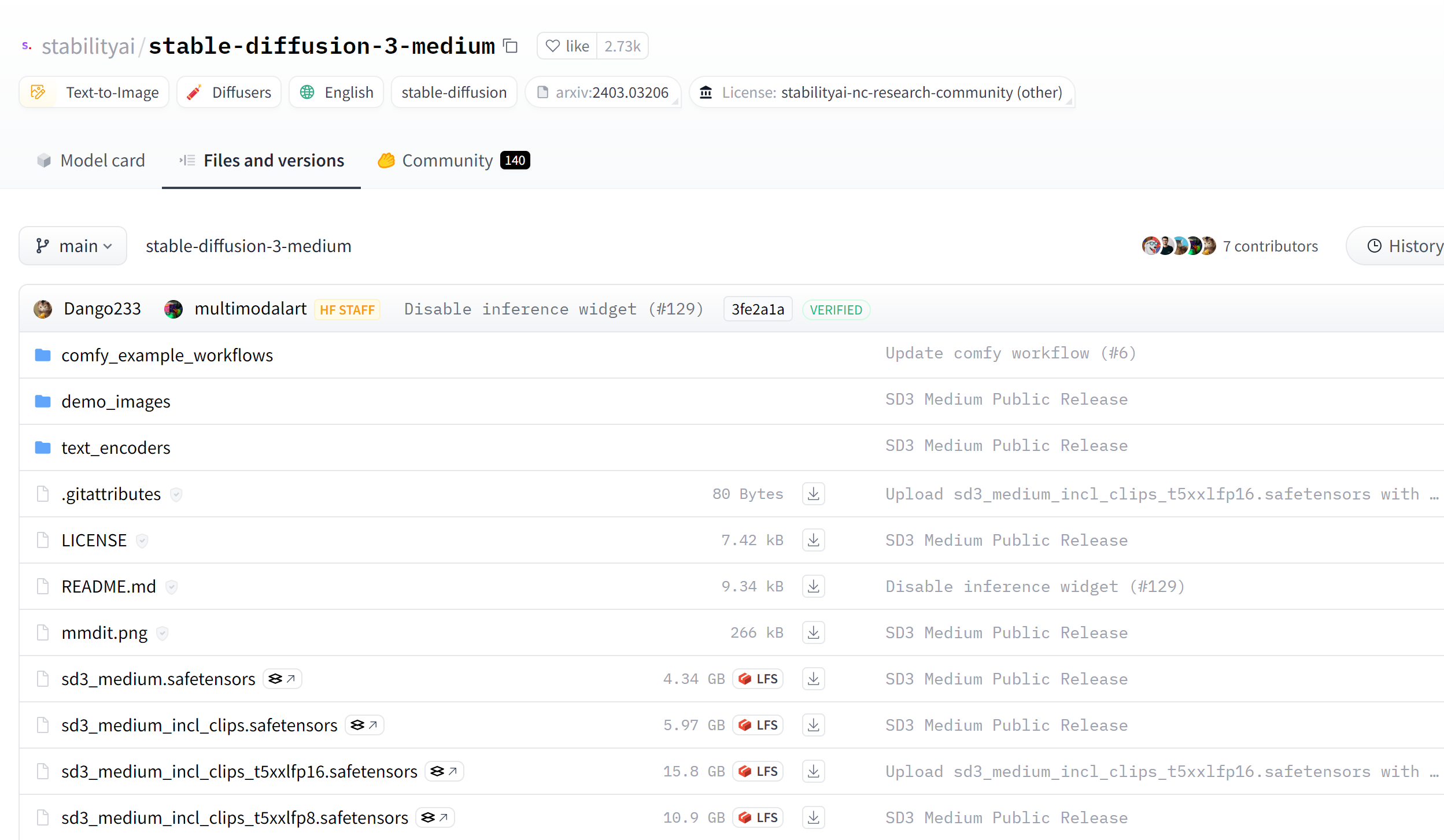The image size is (1444, 840).
Task: Click the LFS badge on the 15.8 GB row
Action: coord(758,771)
